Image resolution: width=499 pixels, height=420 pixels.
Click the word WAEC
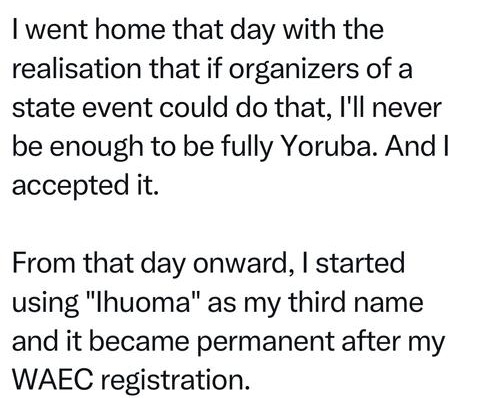click(x=52, y=380)
